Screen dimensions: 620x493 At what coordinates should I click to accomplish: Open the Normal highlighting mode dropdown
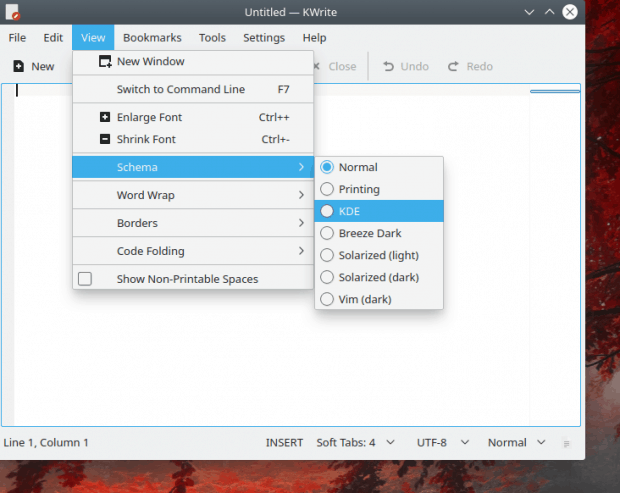point(516,442)
